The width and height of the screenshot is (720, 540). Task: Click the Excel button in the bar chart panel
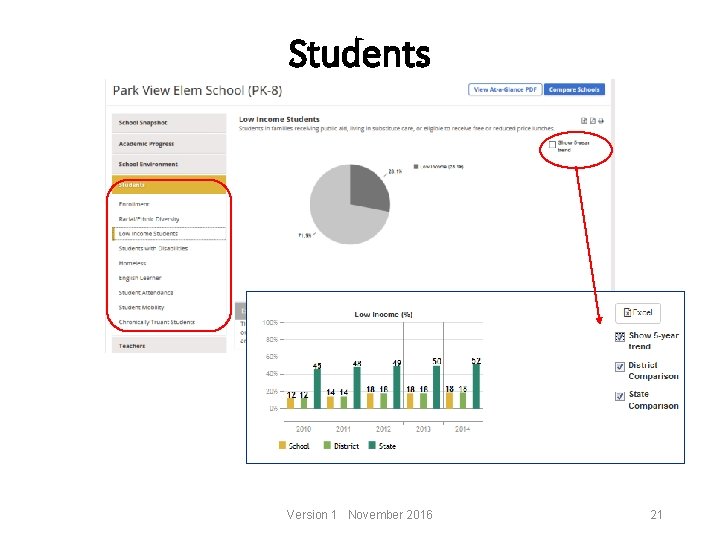(638, 313)
